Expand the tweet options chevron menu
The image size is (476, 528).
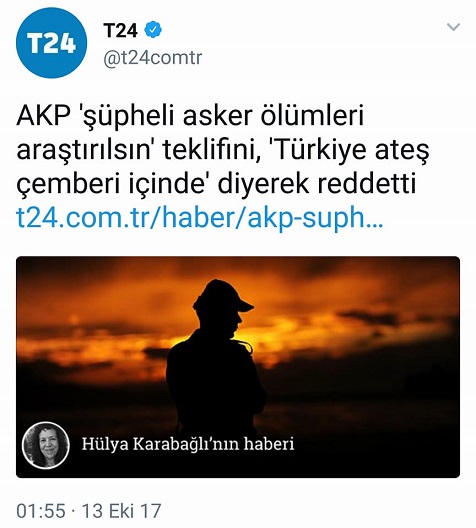453,27
